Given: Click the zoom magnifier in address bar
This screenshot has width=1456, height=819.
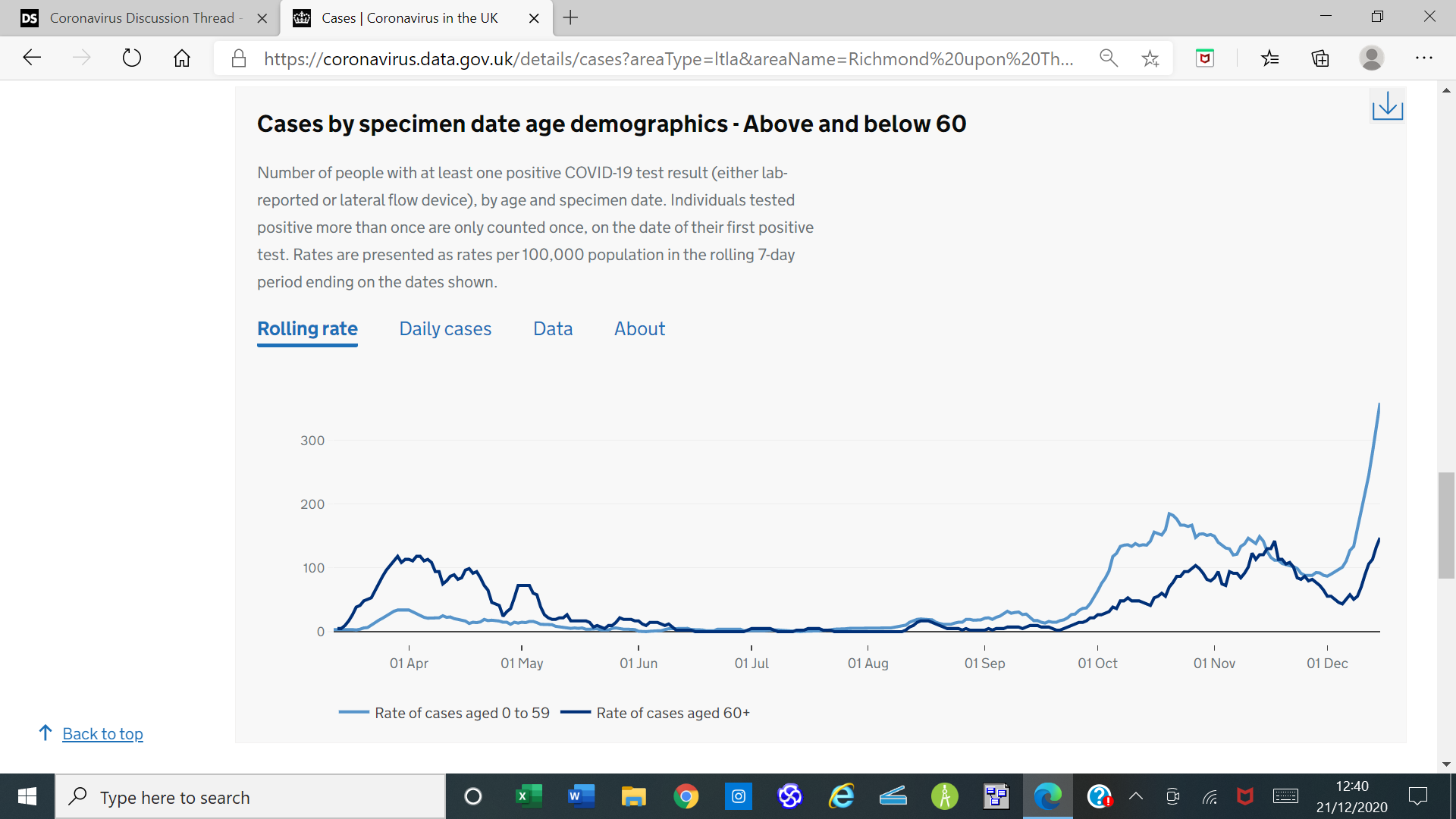Looking at the screenshot, I should [x=1108, y=58].
